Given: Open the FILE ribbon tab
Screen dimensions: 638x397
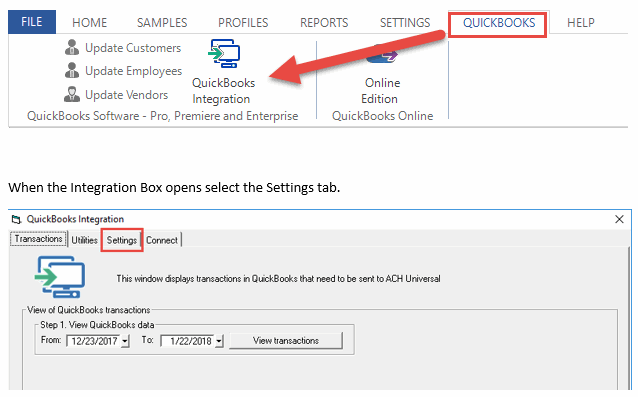Looking at the screenshot, I should (x=32, y=22).
